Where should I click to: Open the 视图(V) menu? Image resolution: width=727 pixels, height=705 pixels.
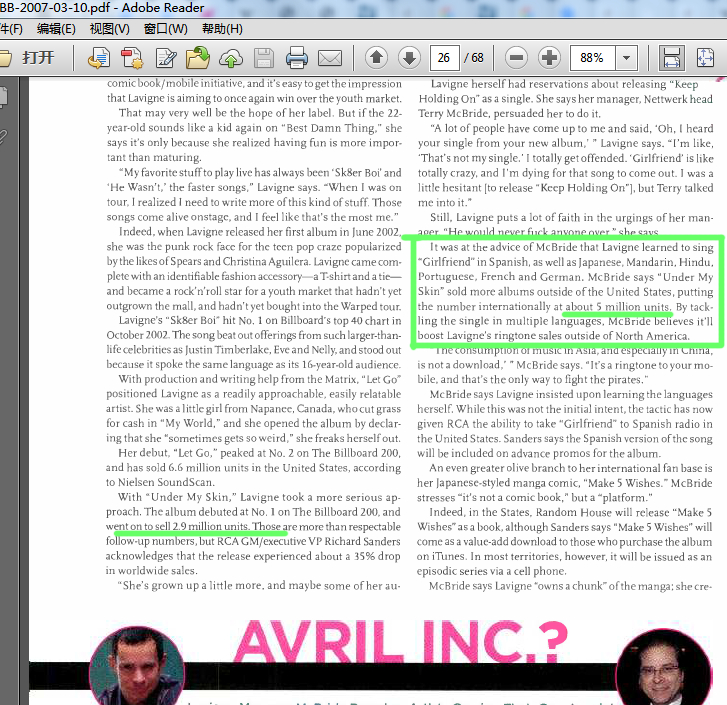click(x=109, y=29)
